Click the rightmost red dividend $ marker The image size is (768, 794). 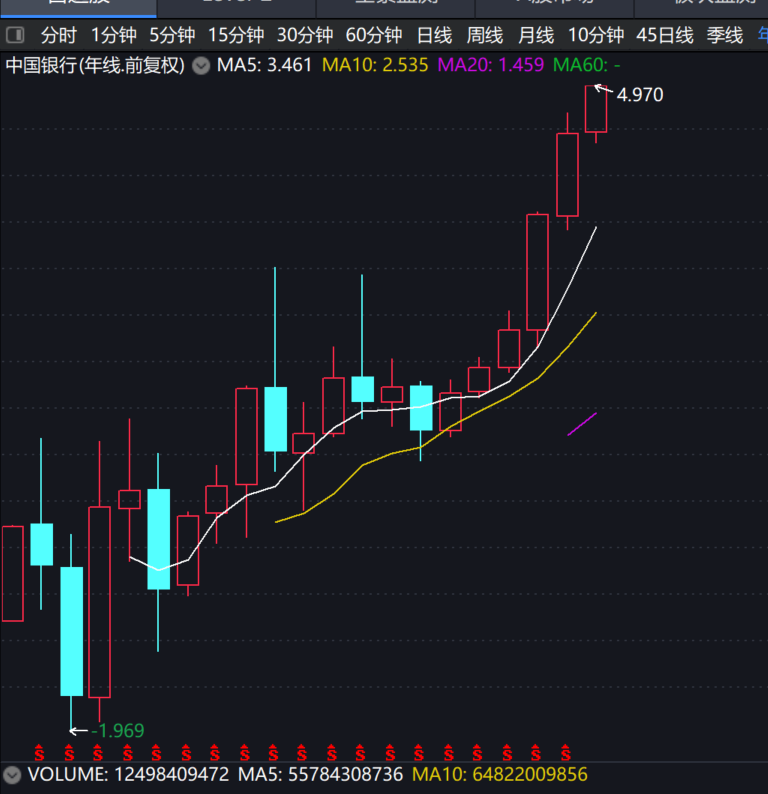pos(566,751)
